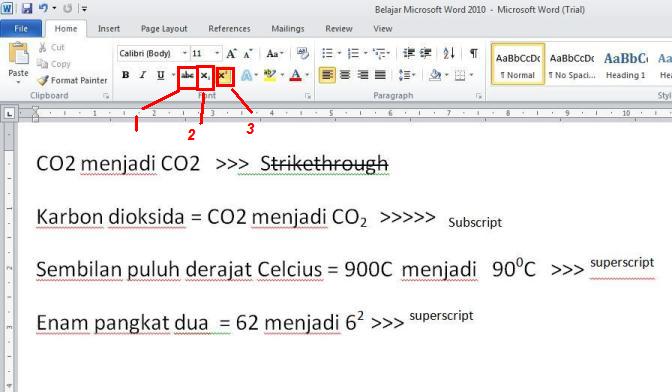
Task: Click the Numbering list icon
Action: pyautogui.click(x=353, y=53)
